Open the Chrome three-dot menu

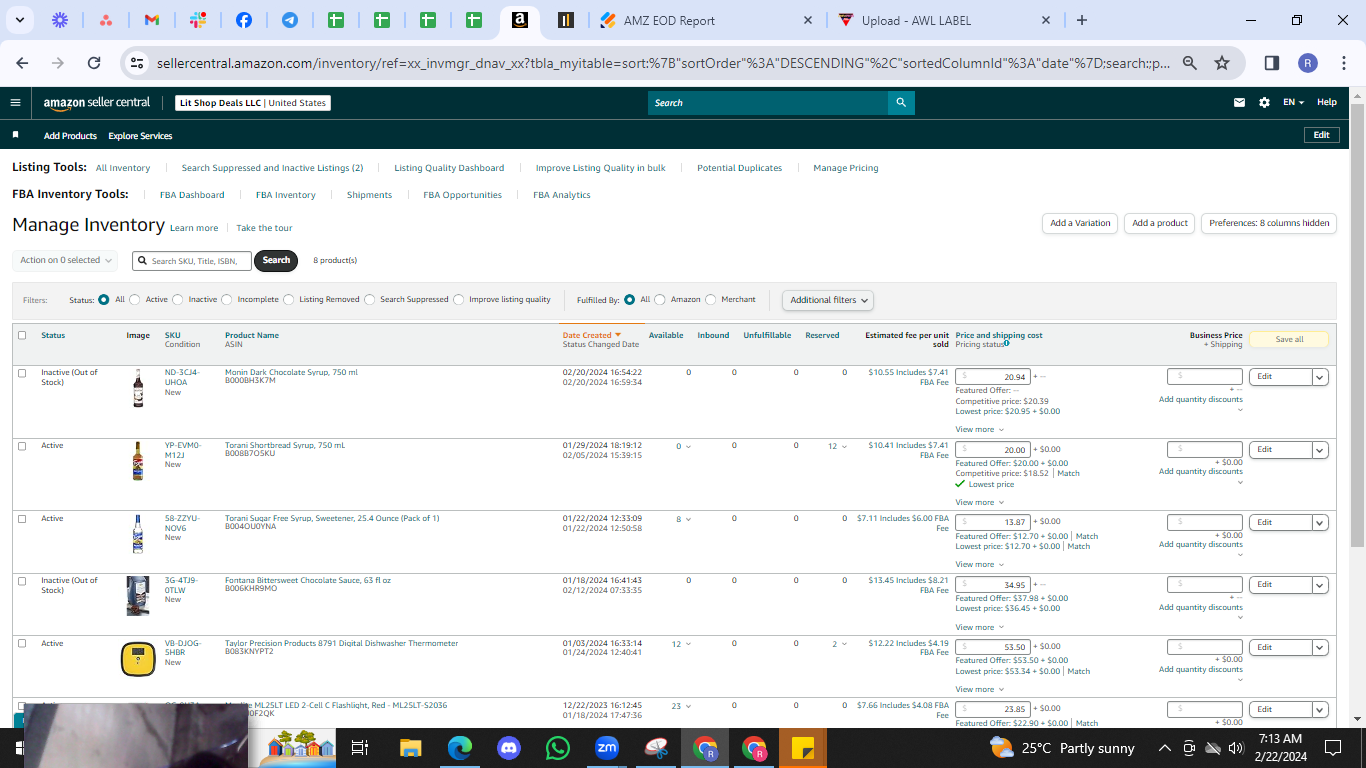click(1343, 63)
